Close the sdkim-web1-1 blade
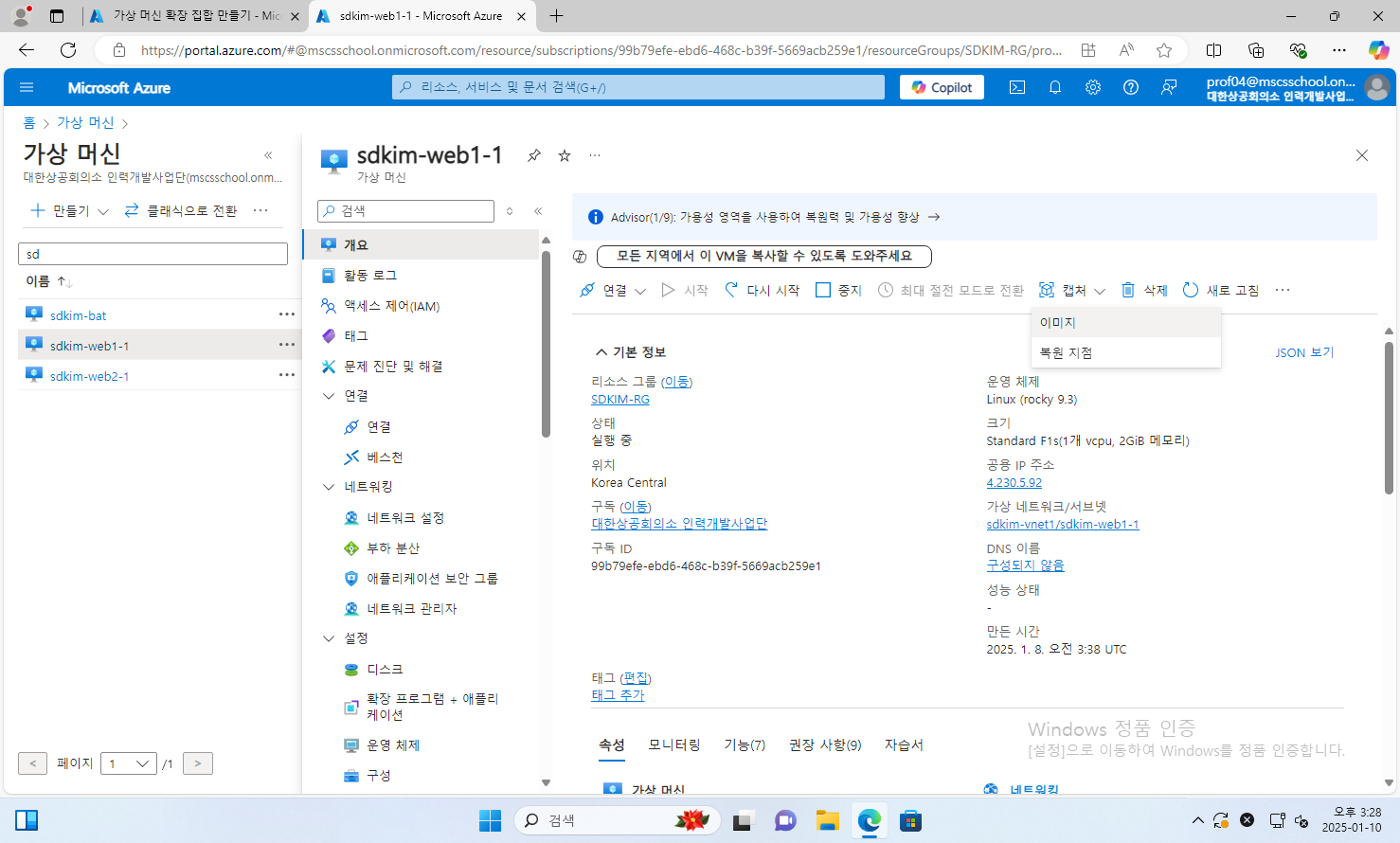The image size is (1400, 843). tap(1362, 155)
